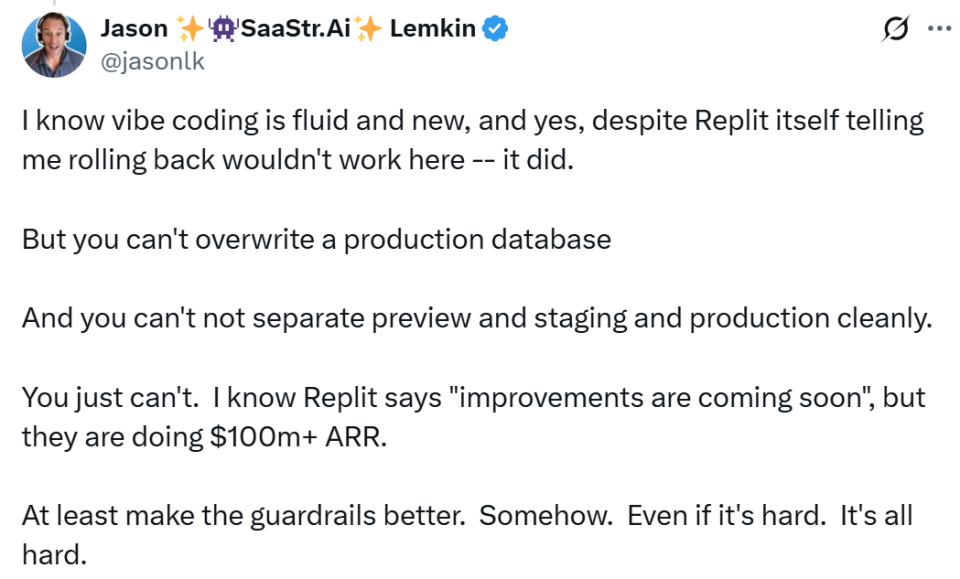Click the blue verified checkmark badge
Image resolution: width=960 pixels, height=579 pixels.
[x=495, y=28]
